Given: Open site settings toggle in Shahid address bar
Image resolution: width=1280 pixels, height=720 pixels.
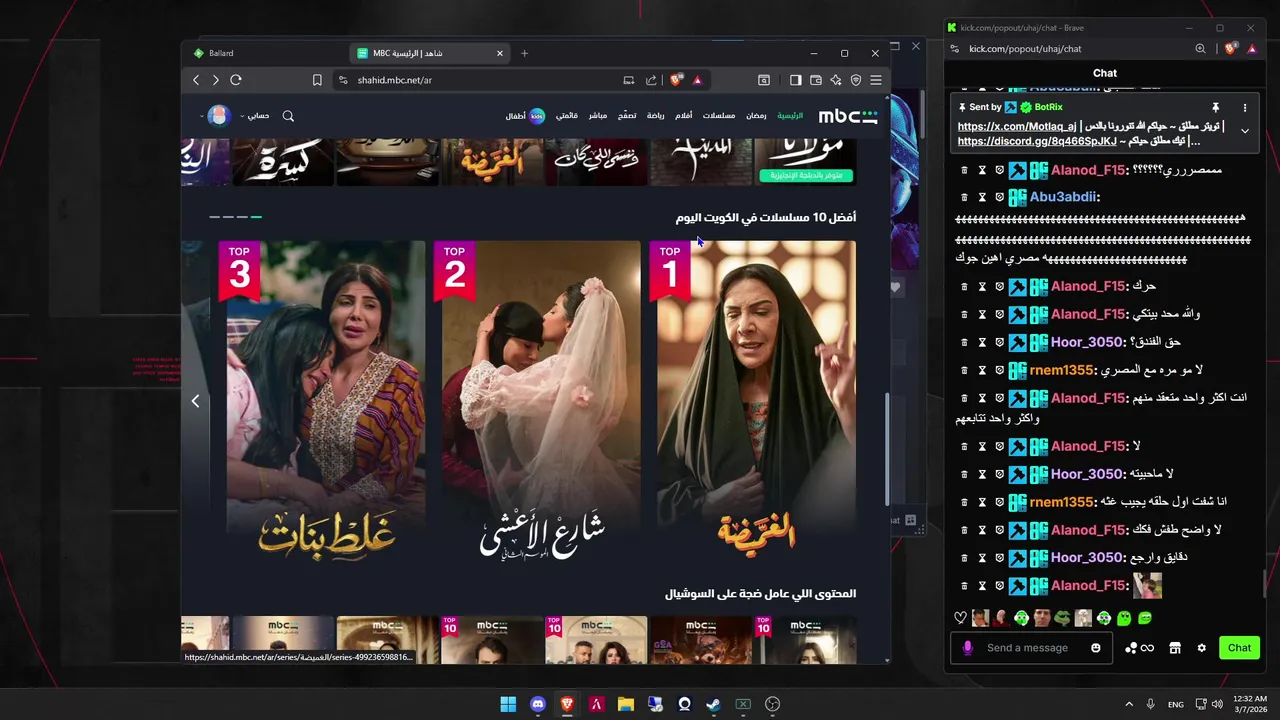Looking at the screenshot, I should [x=343, y=80].
